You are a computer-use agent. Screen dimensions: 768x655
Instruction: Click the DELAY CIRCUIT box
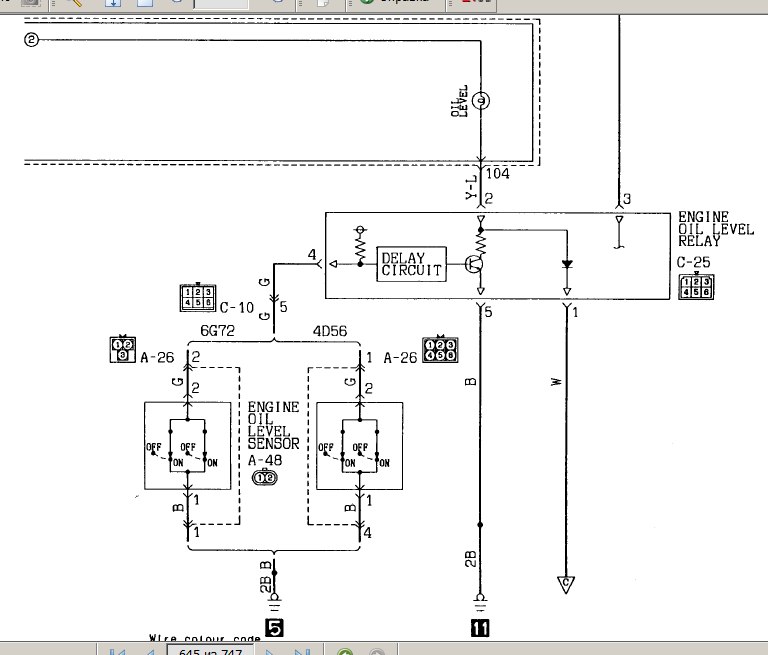tap(411, 264)
